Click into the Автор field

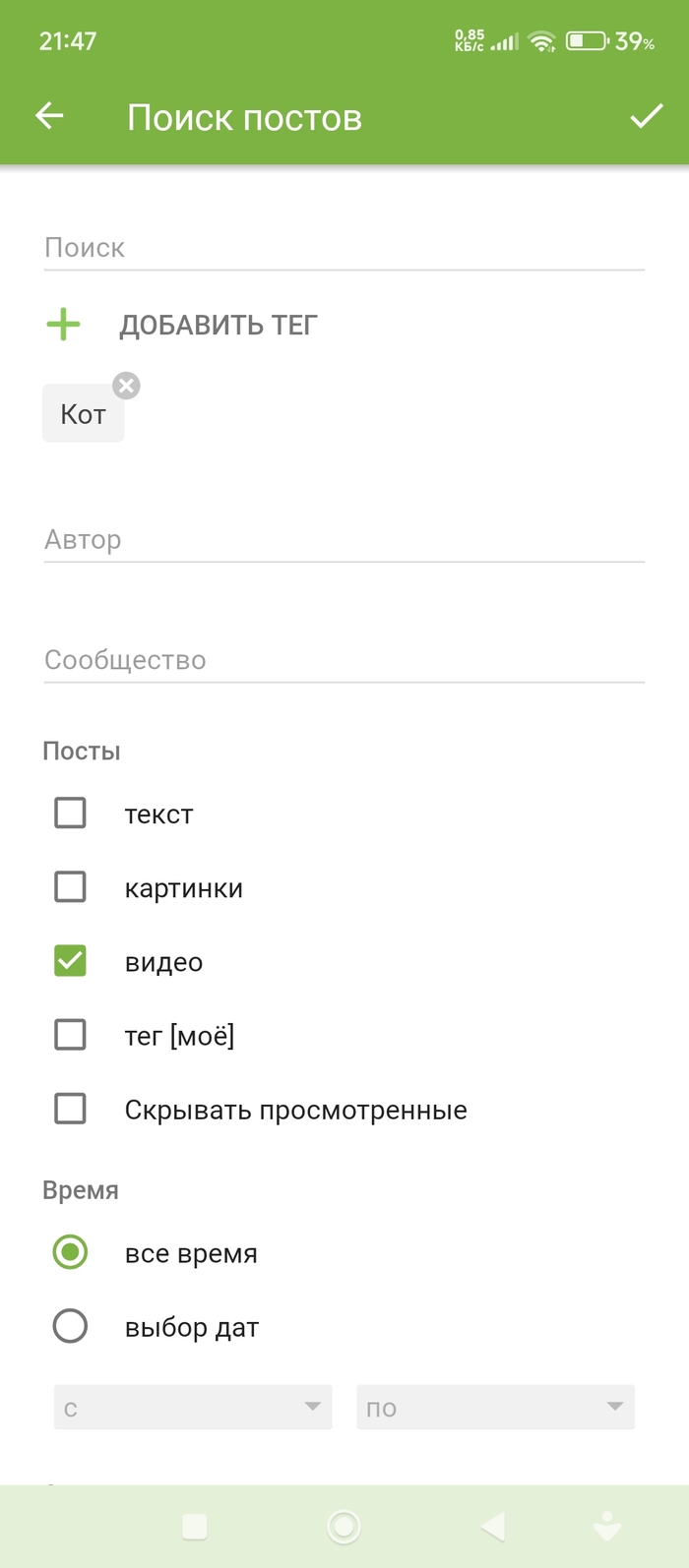pos(344,540)
